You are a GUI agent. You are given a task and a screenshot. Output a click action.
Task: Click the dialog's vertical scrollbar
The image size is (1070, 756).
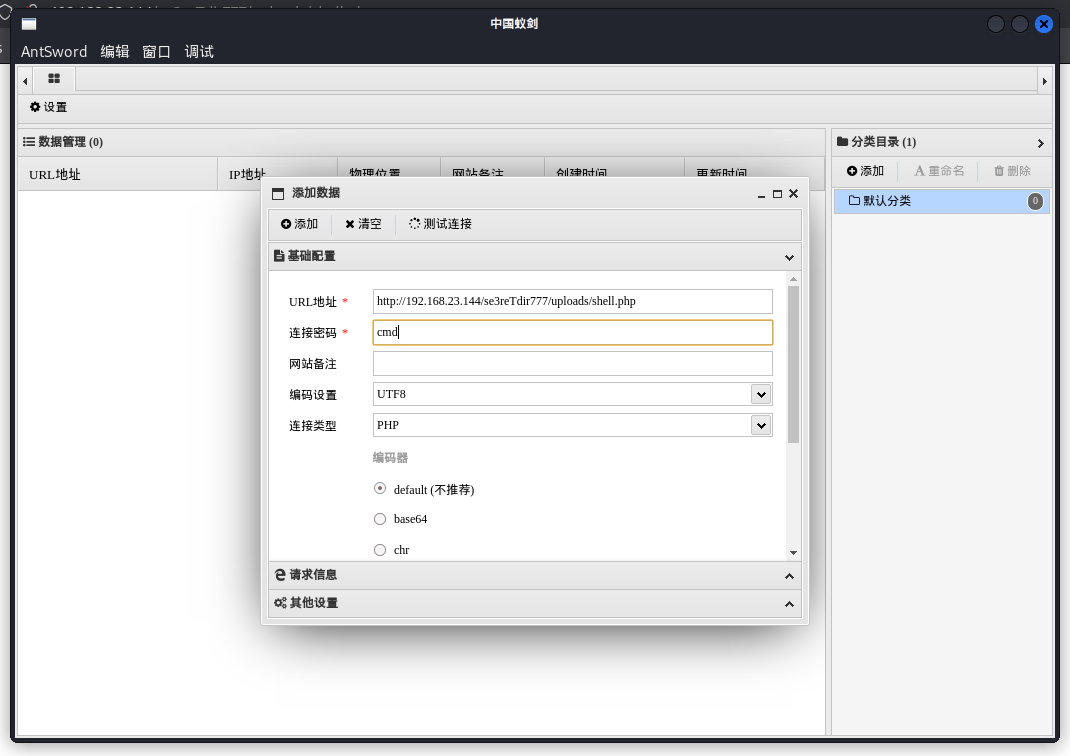coord(793,365)
